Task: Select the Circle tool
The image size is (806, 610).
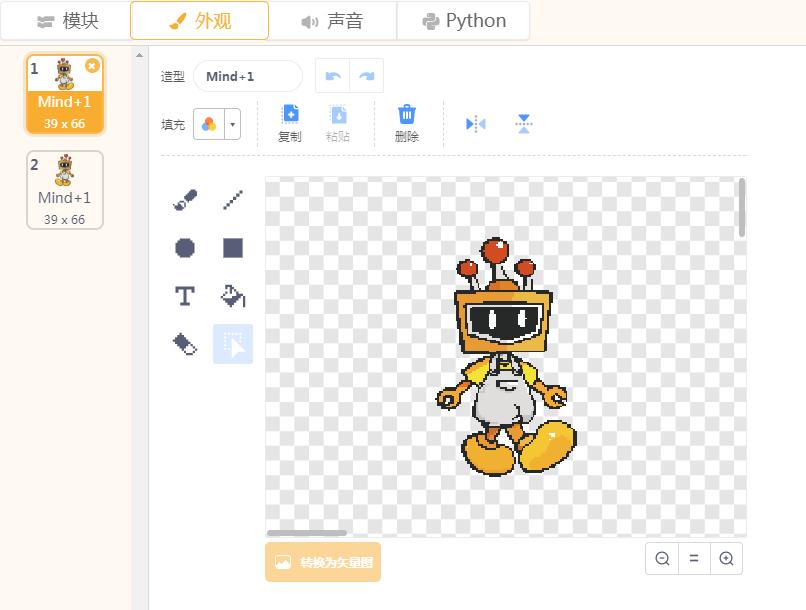Action: [185, 248]
